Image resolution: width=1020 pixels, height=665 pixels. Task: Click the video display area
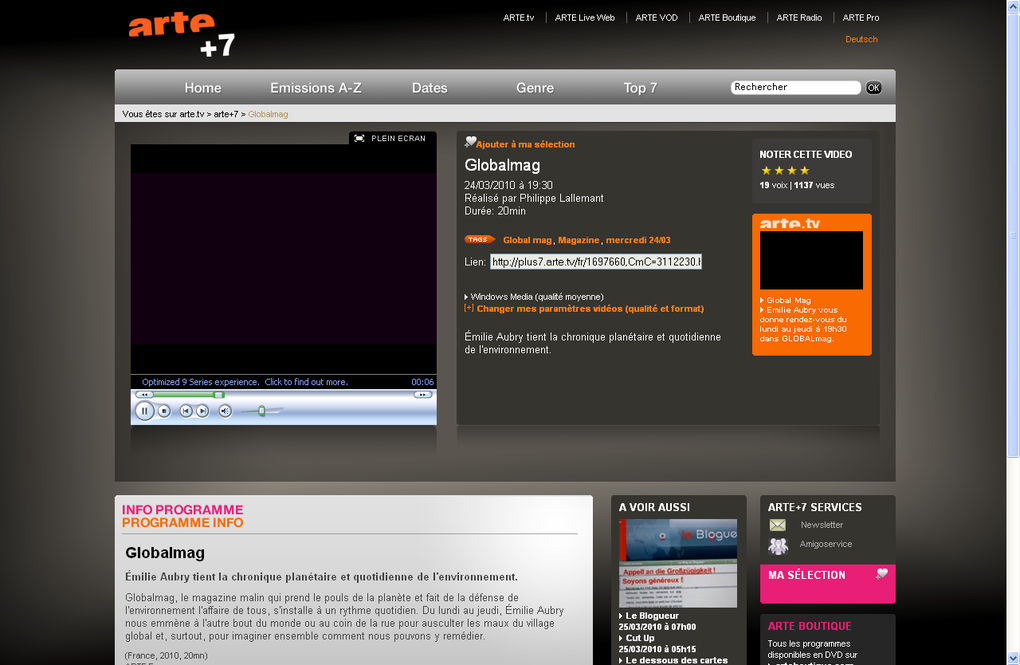pos(284,259)
